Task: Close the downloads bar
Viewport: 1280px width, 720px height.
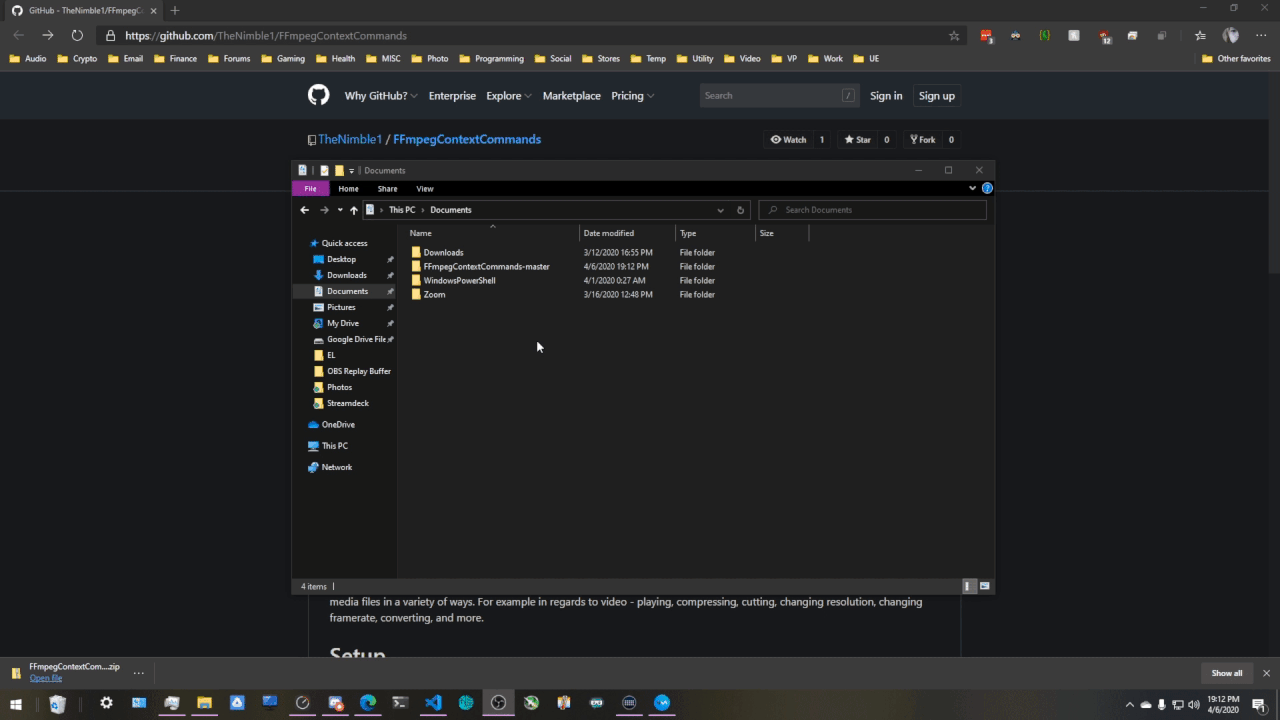Action: click(1266, 673)
